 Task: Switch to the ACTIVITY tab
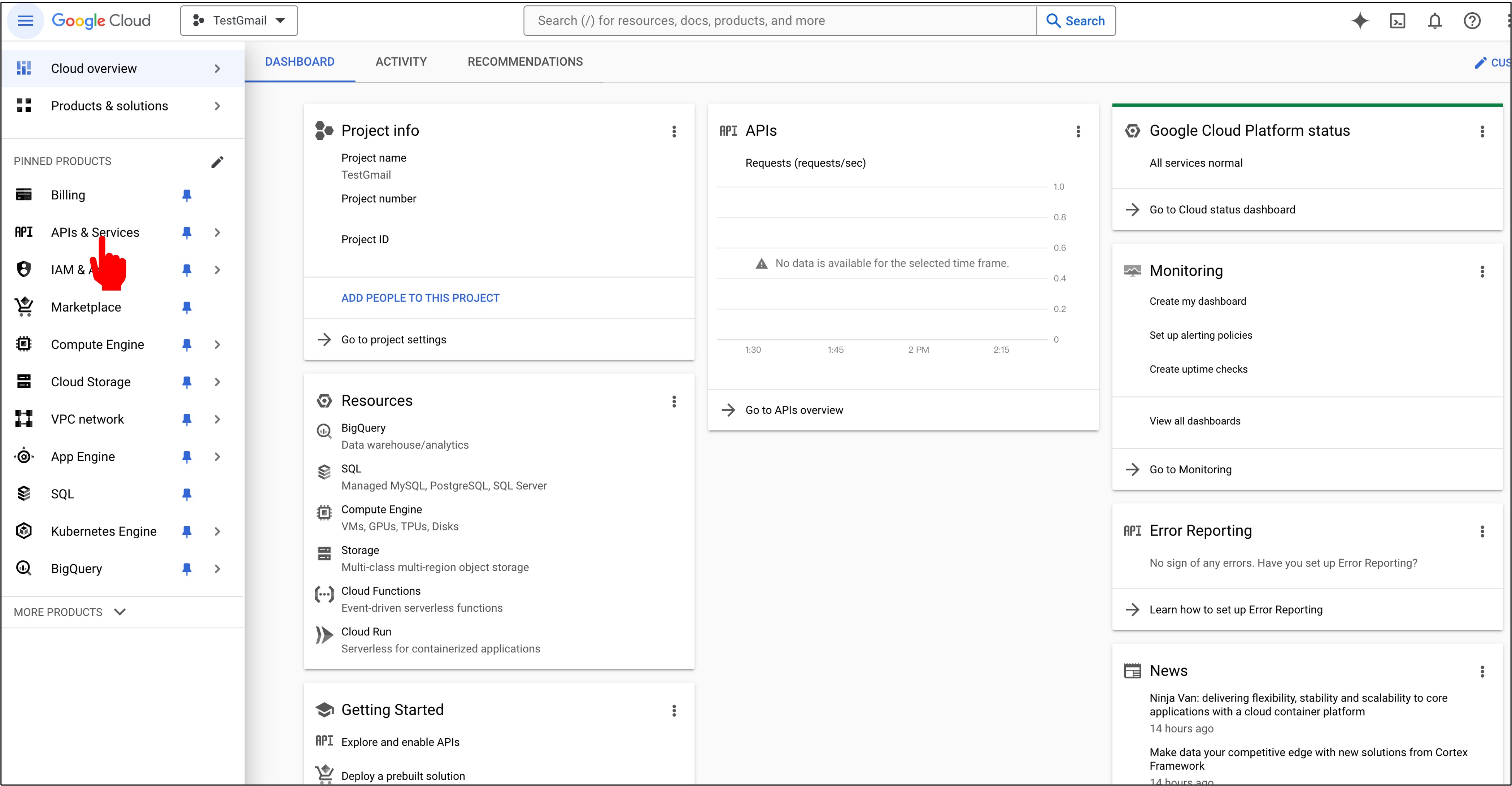click(401, 62)
